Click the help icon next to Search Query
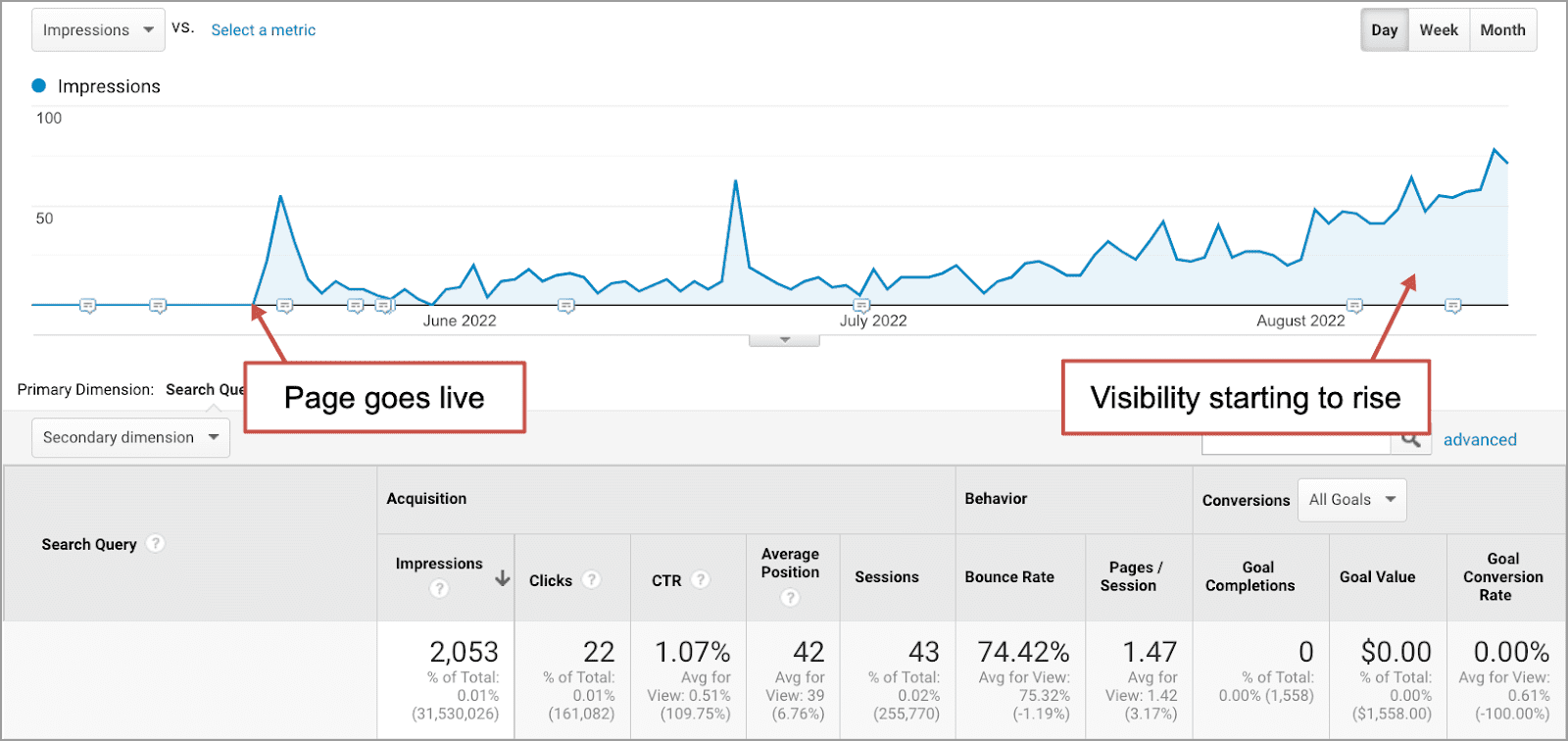The width and height of the screenshot is (1568, 741). [156, 543]
